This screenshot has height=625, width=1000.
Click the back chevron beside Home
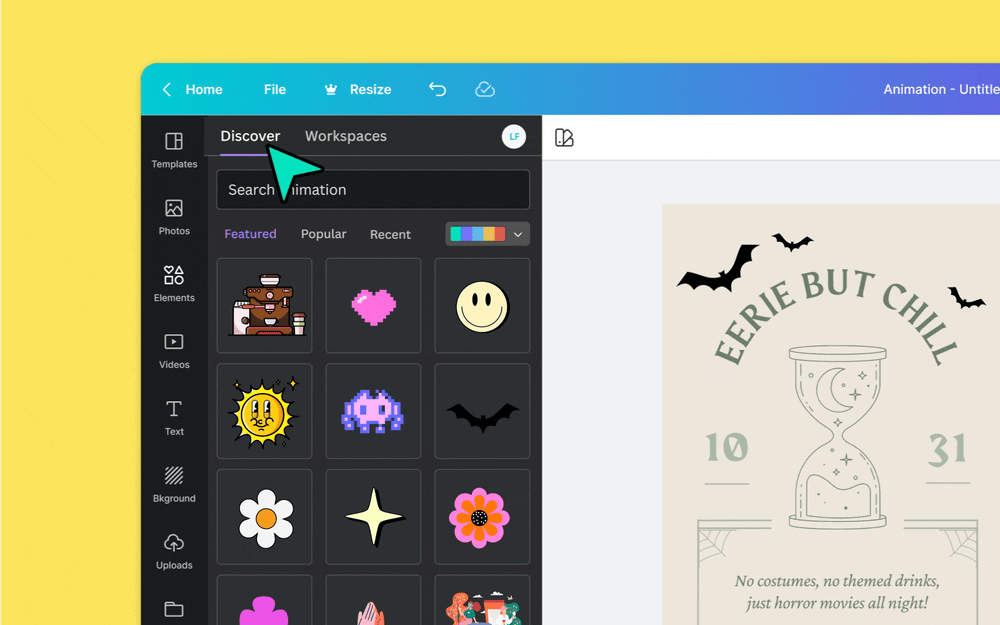[167, 89]
